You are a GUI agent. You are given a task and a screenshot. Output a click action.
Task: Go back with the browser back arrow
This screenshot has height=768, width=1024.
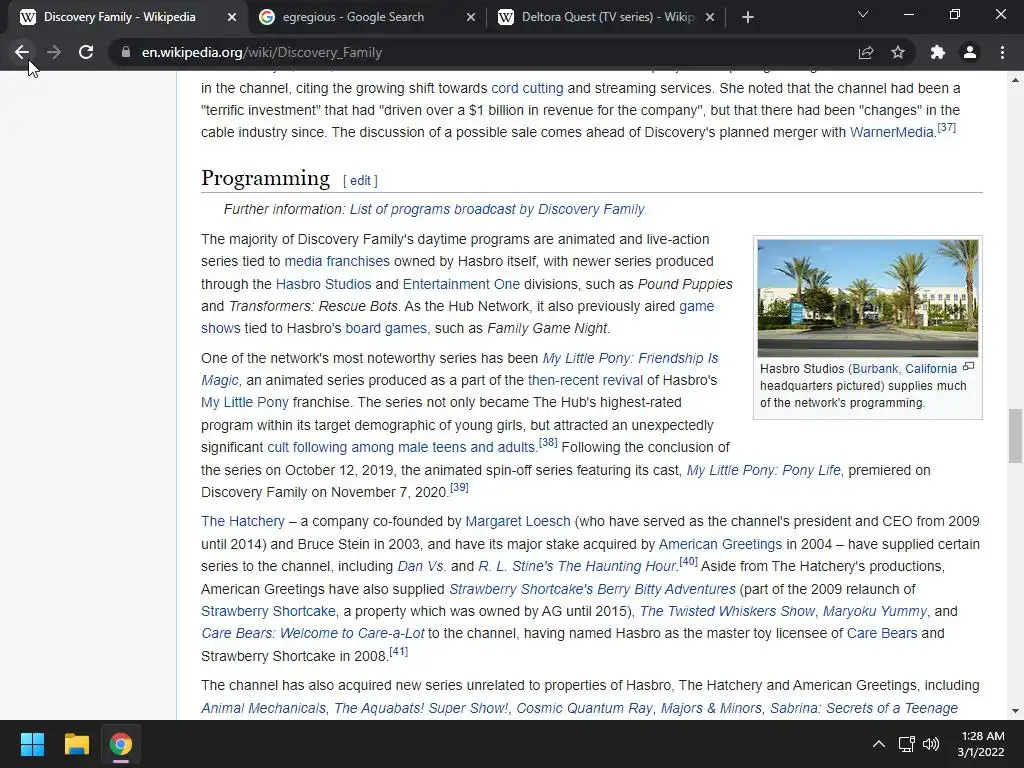point(22,52)
